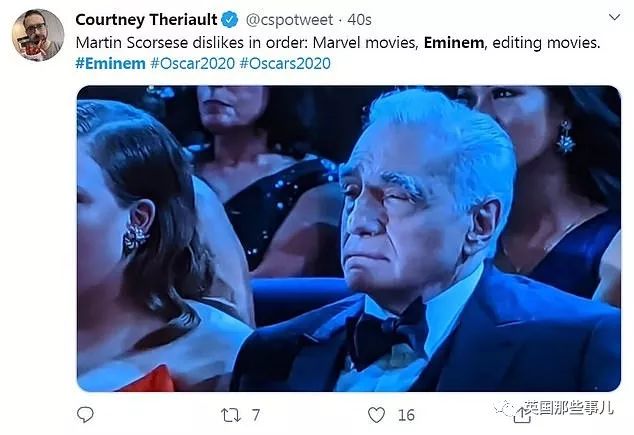The height and width of the screenshot is (435, 634).
Task: Open Courtney Theriault's profile picture
Action: [x=37, y=34]
